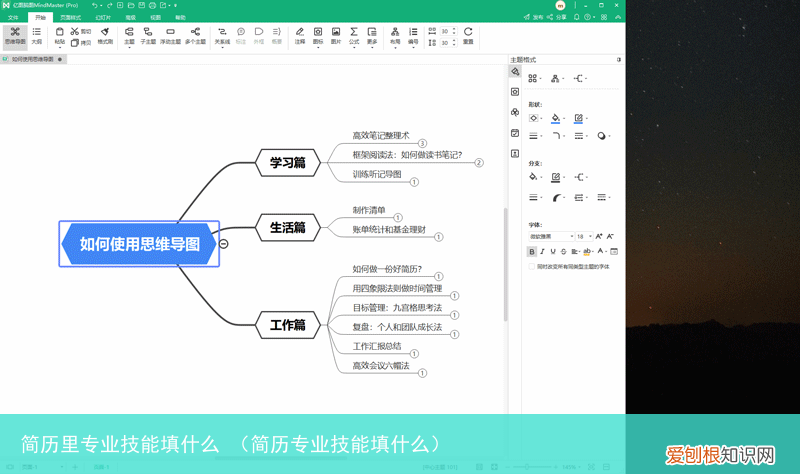Click the undo arrow in the title bar
800x474 pixels.
point(94,5)
